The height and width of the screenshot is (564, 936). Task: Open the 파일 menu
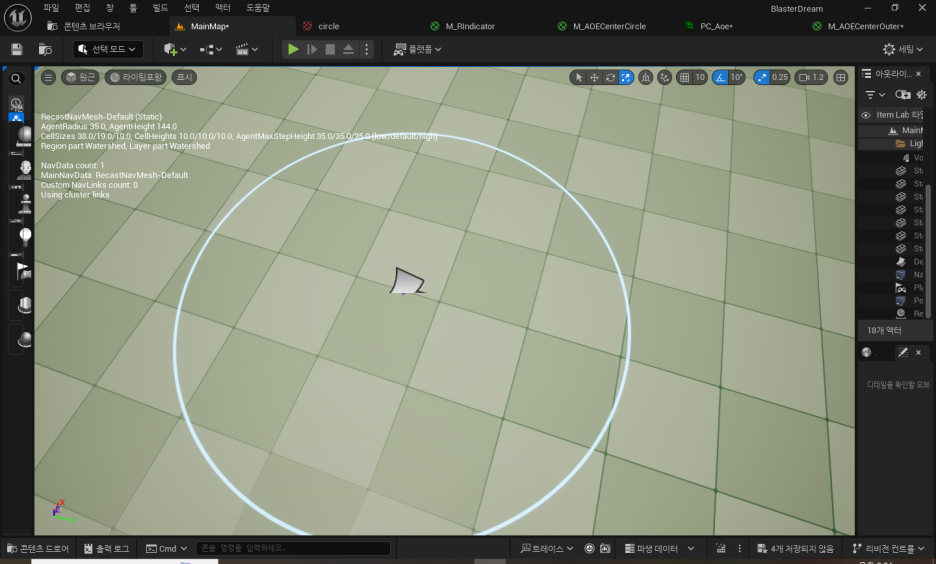tap(51, 8)
